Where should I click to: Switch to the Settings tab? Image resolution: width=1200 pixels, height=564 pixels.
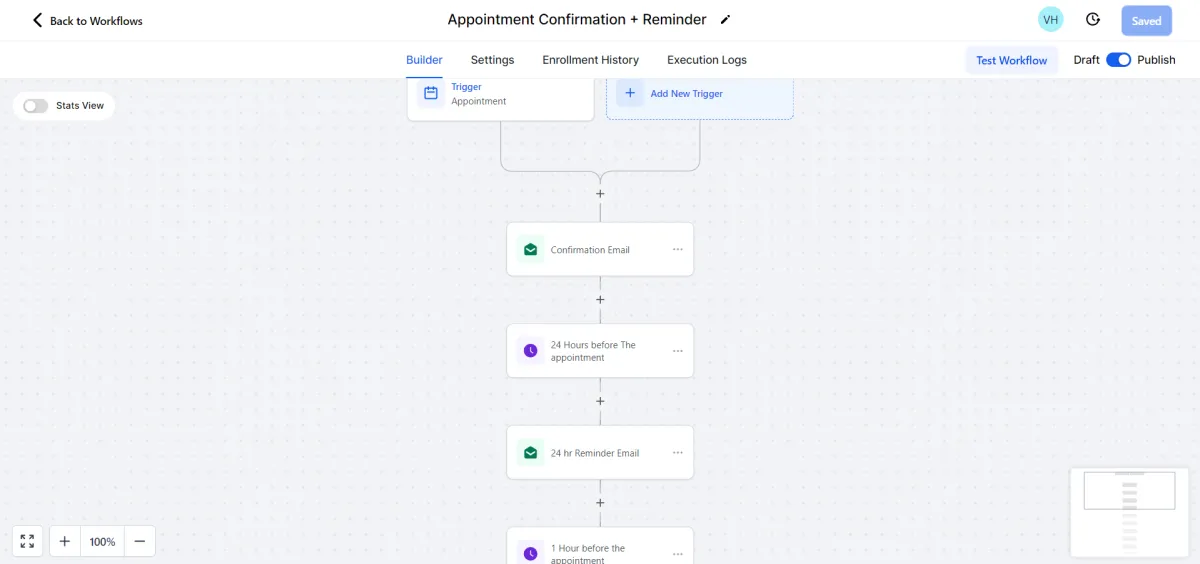point(492,60)
